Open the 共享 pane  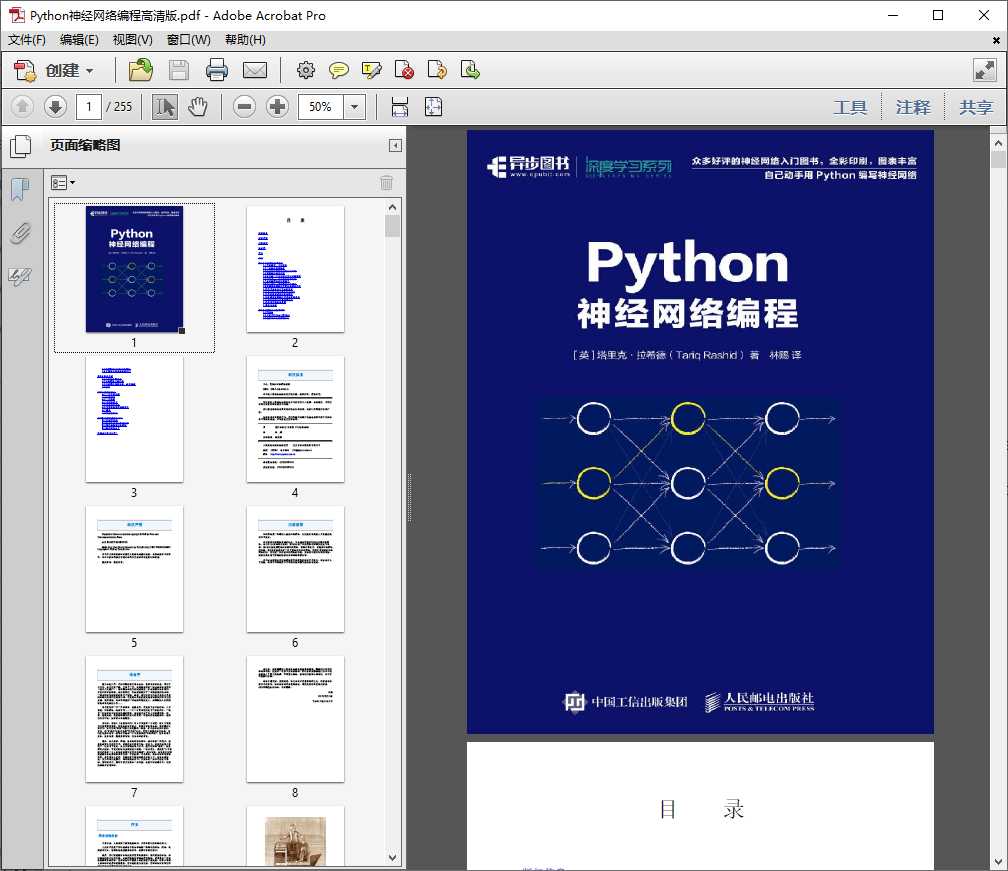click(x=976, y=107)
